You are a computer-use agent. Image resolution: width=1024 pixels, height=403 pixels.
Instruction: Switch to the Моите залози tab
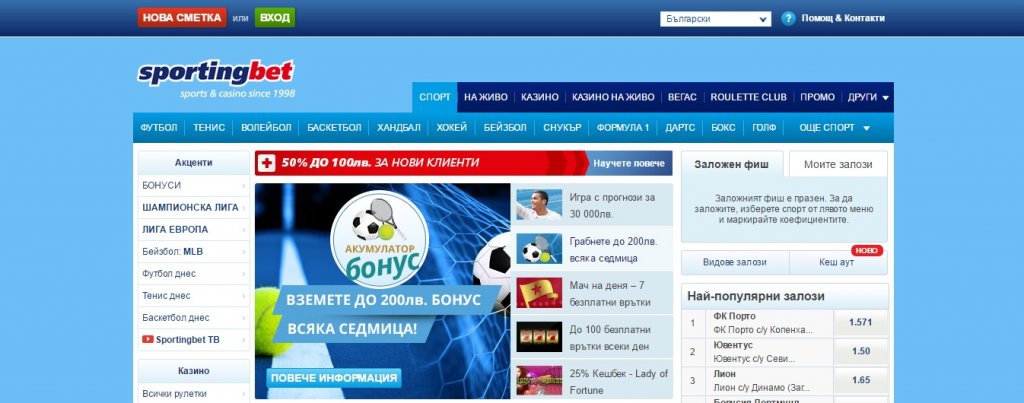(x=838, y=164)
